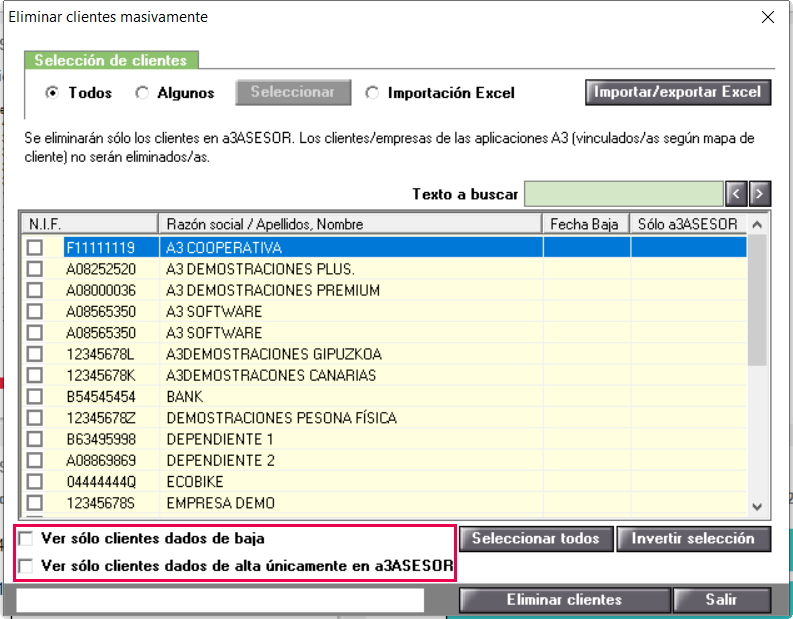793x619 pixels.
Task: Tick checkbox for A3DEMOSTRACIONES GIPUZKOA
Action: tap(35, 354)
